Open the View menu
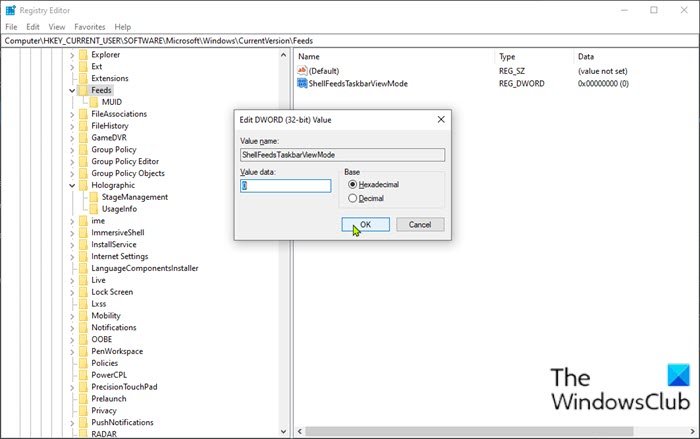 coord(57,27)
